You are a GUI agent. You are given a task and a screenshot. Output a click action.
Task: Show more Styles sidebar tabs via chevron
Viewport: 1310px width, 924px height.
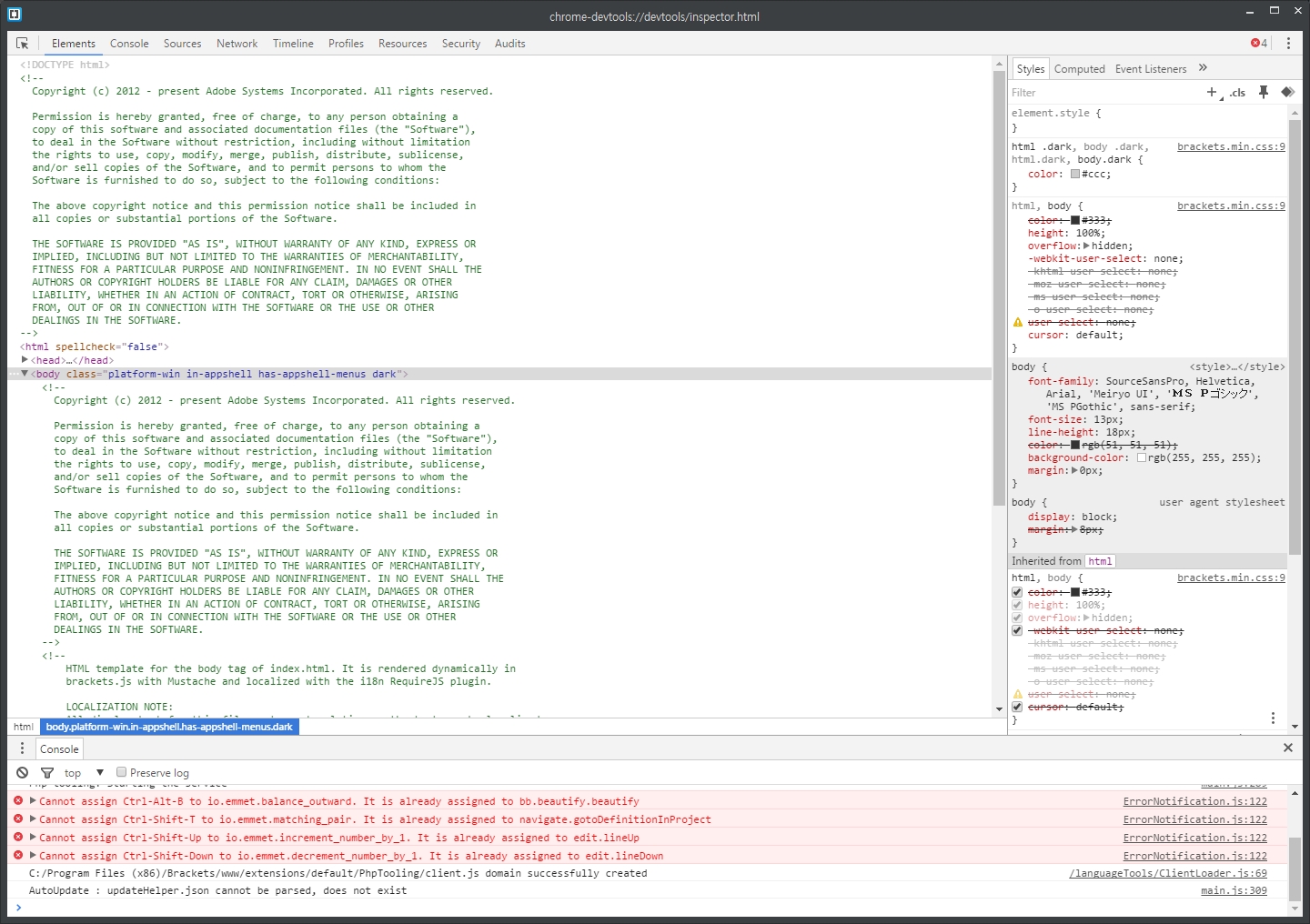[1203, 68]
